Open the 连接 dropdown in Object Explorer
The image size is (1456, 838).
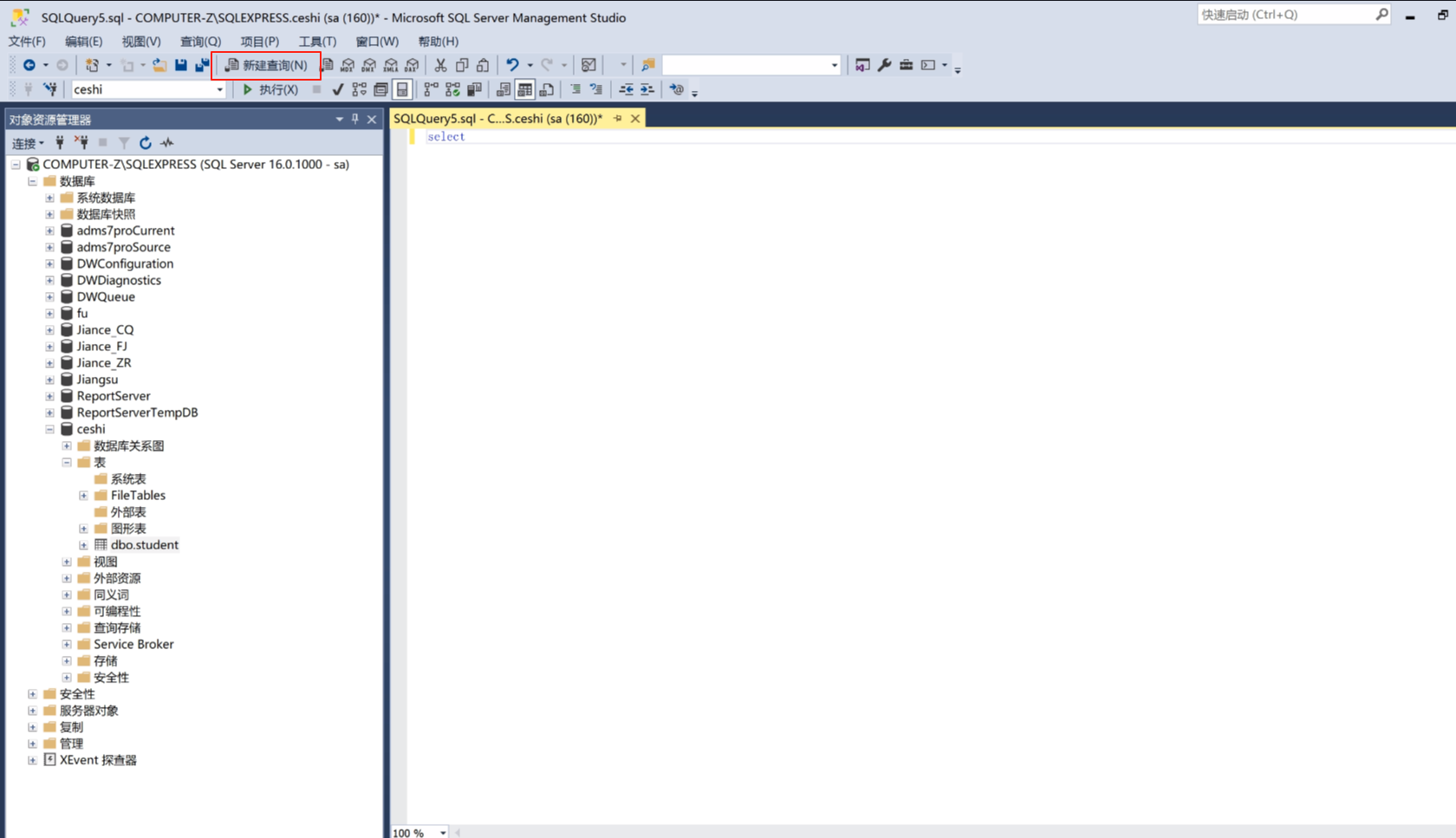coord(28,143)
